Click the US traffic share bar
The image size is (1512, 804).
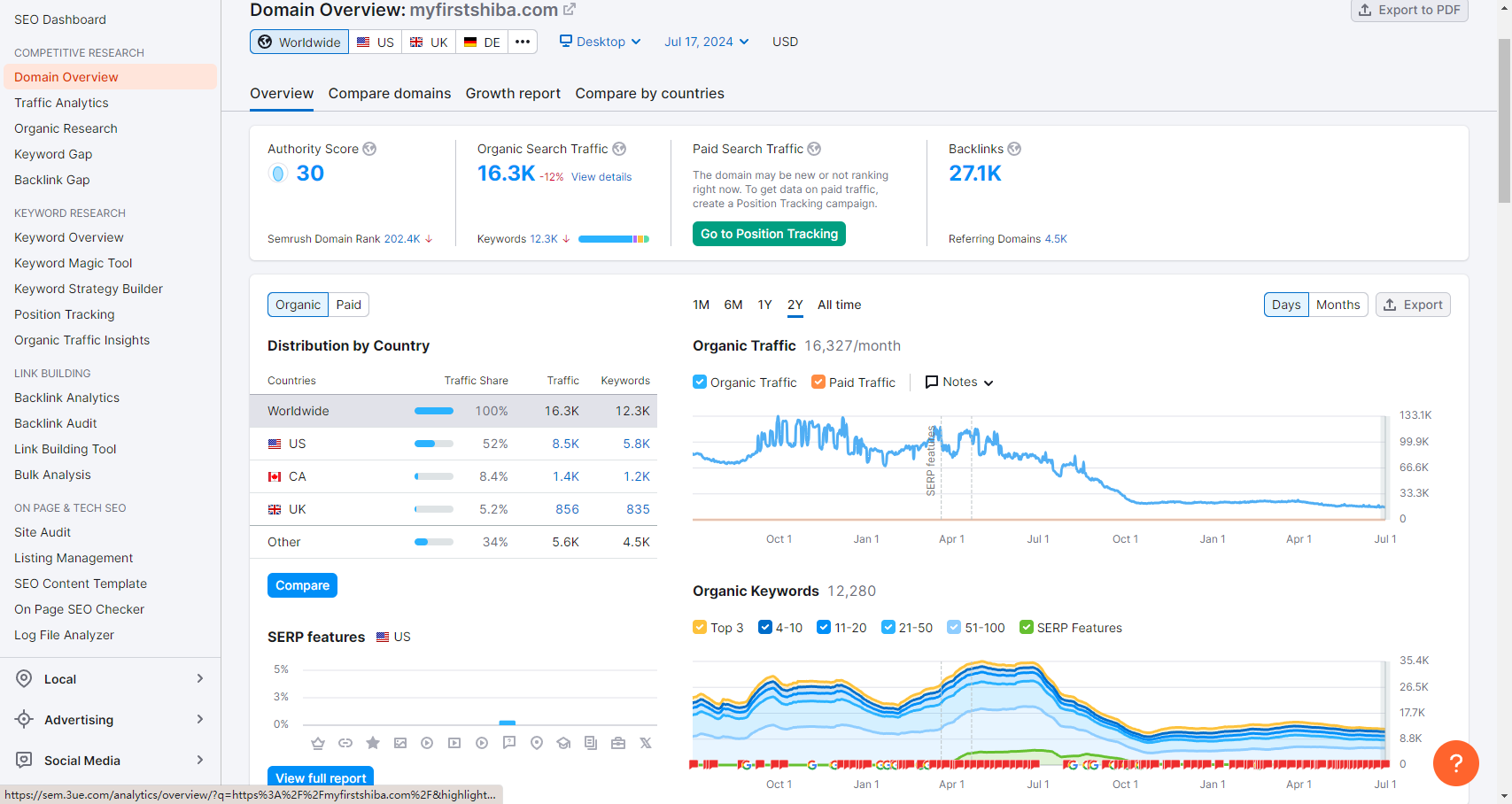[x=434, y=444]
